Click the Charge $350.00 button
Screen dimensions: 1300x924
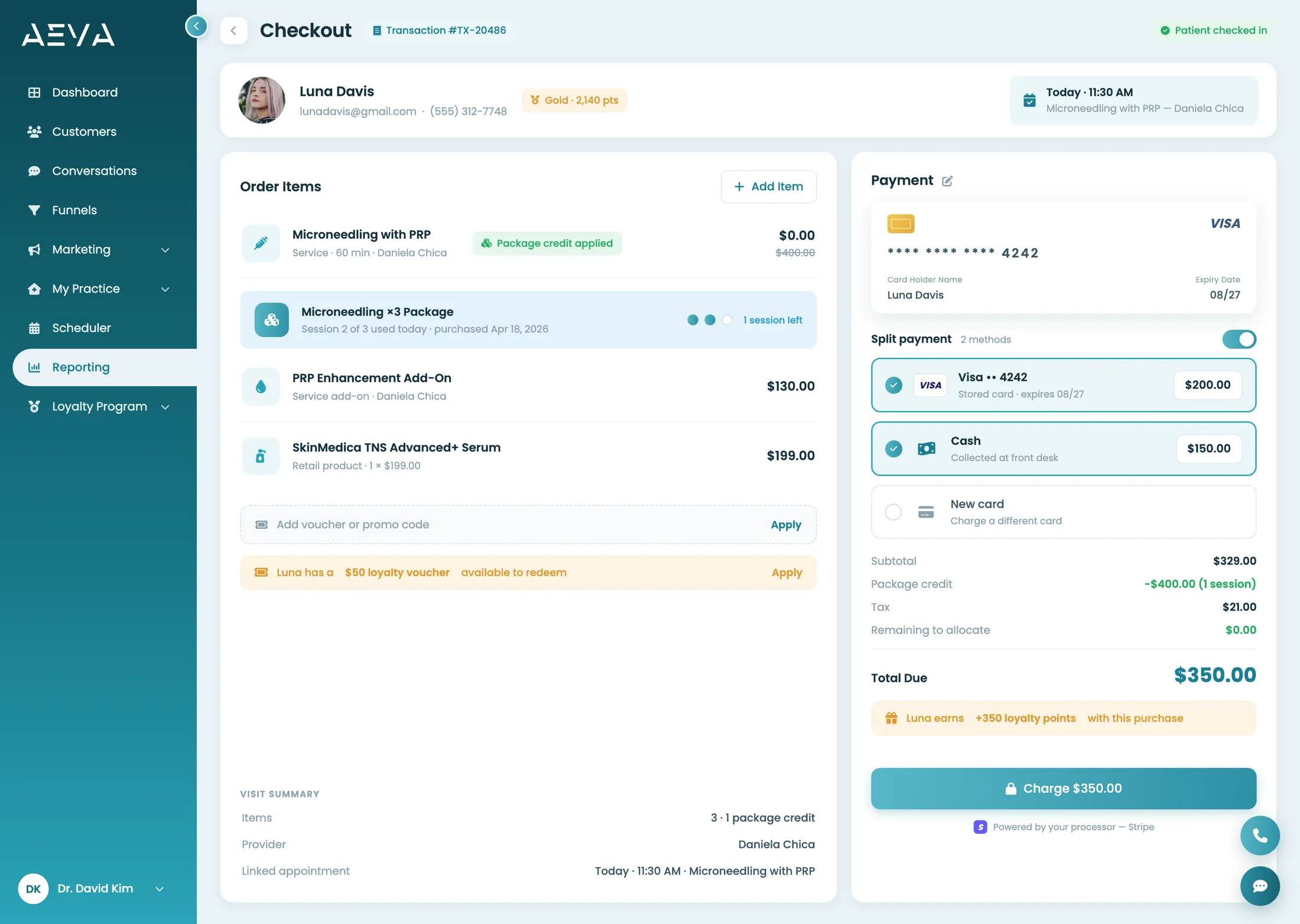1063,788
